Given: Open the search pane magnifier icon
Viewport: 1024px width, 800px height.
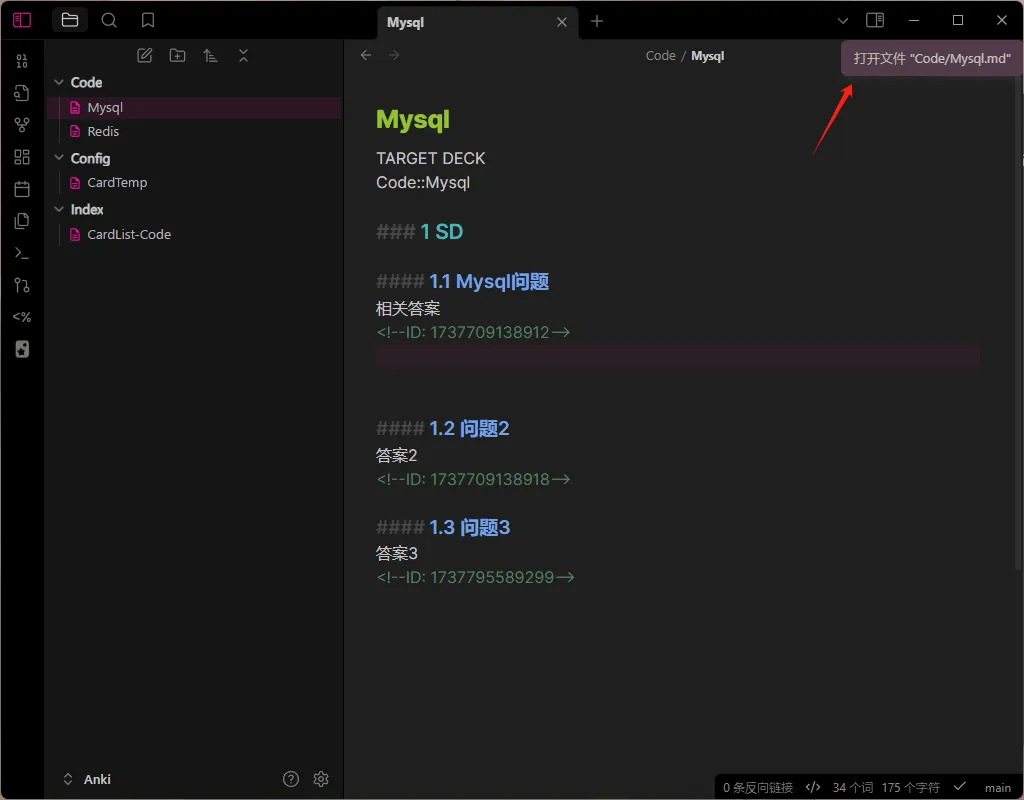Looking at the screenshot, I should click(x=109, y=20).
